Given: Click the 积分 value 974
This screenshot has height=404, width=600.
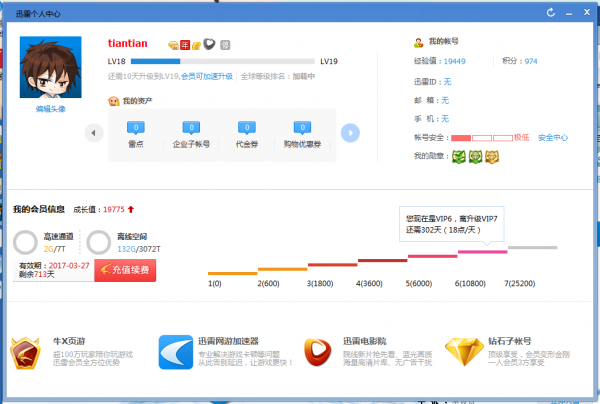Looking at the screenshot, I should 531,61.
